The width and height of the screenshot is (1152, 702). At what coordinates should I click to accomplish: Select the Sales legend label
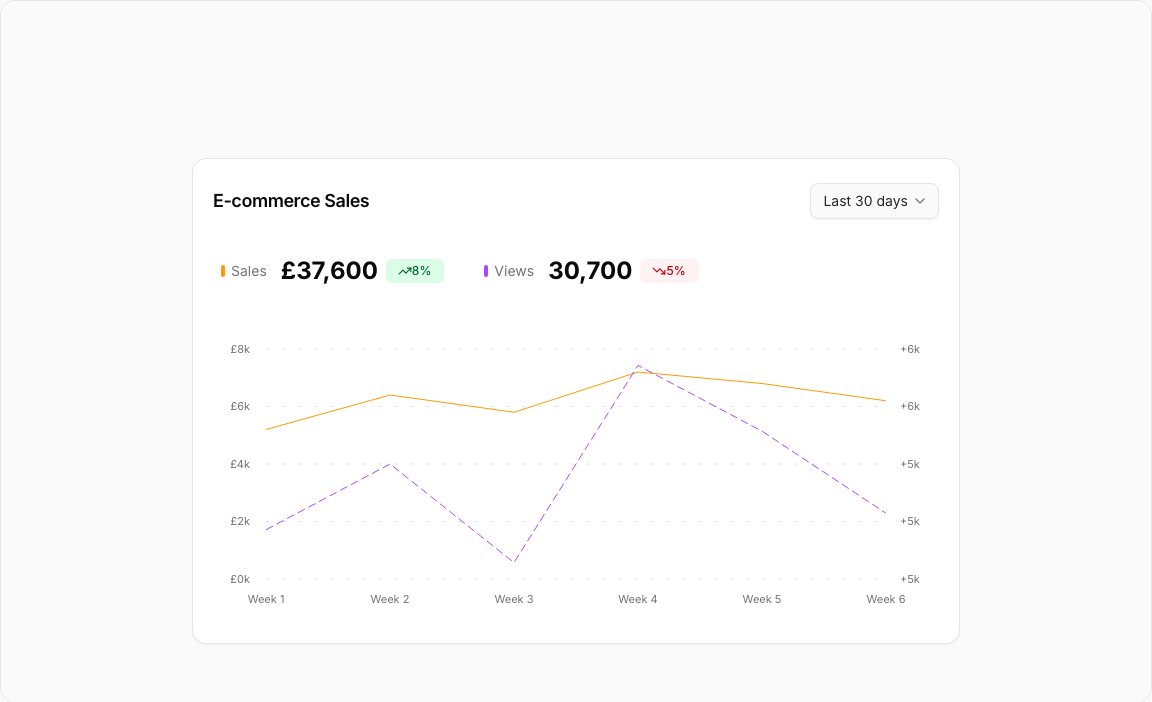click(x=248, y=271)
